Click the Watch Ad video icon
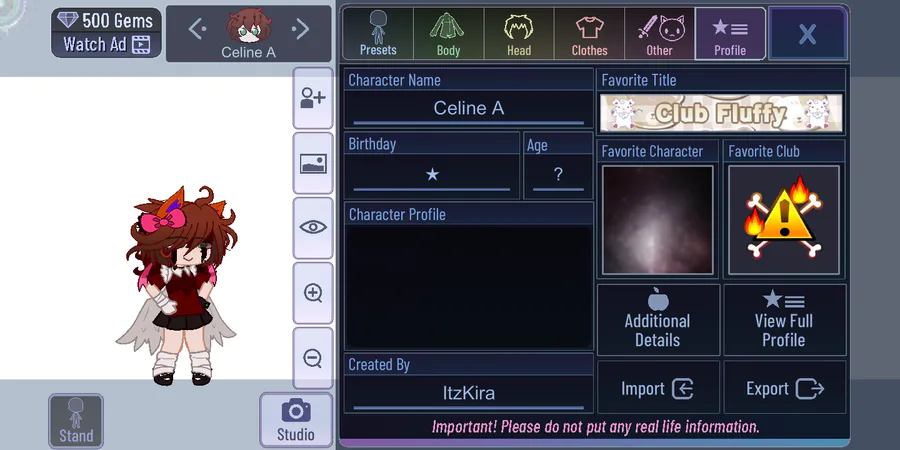 coord(141,44)
